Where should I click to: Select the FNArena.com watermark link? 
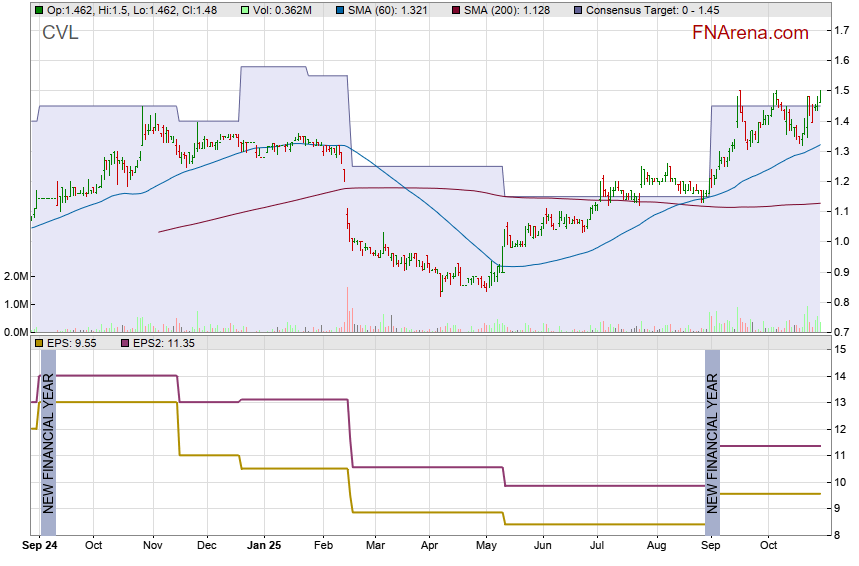(750, 33)
